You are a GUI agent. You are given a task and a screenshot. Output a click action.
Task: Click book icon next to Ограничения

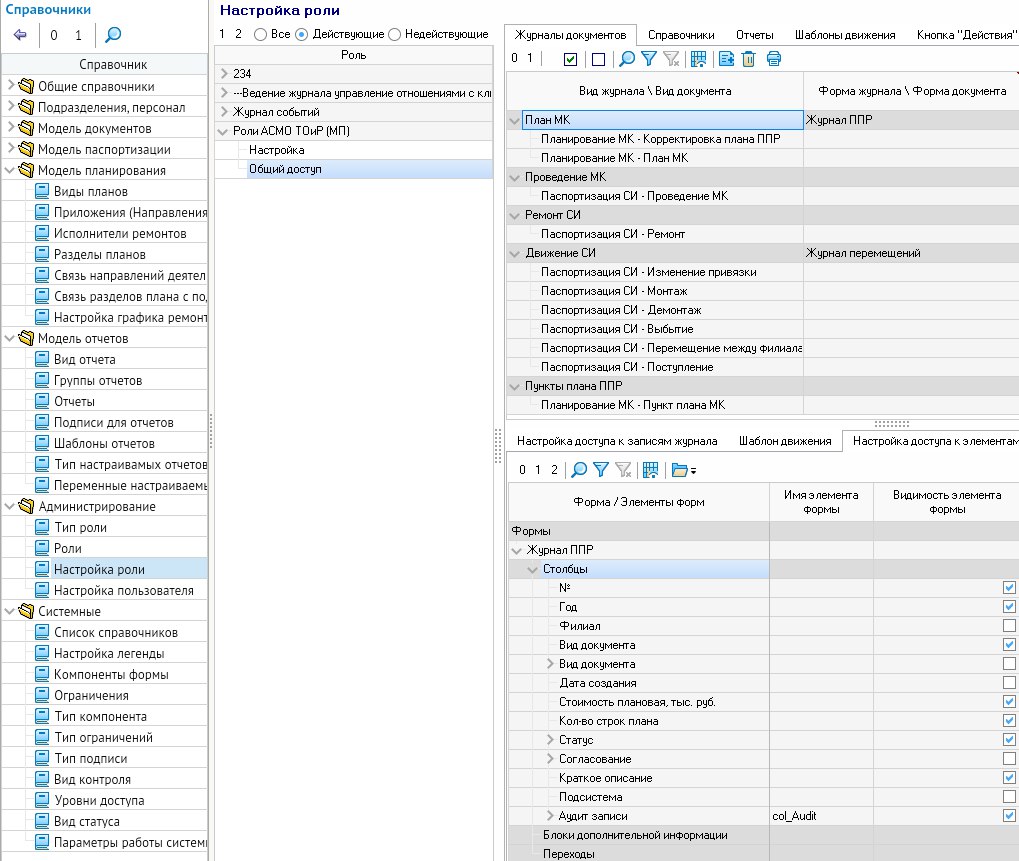click(42, 695)
